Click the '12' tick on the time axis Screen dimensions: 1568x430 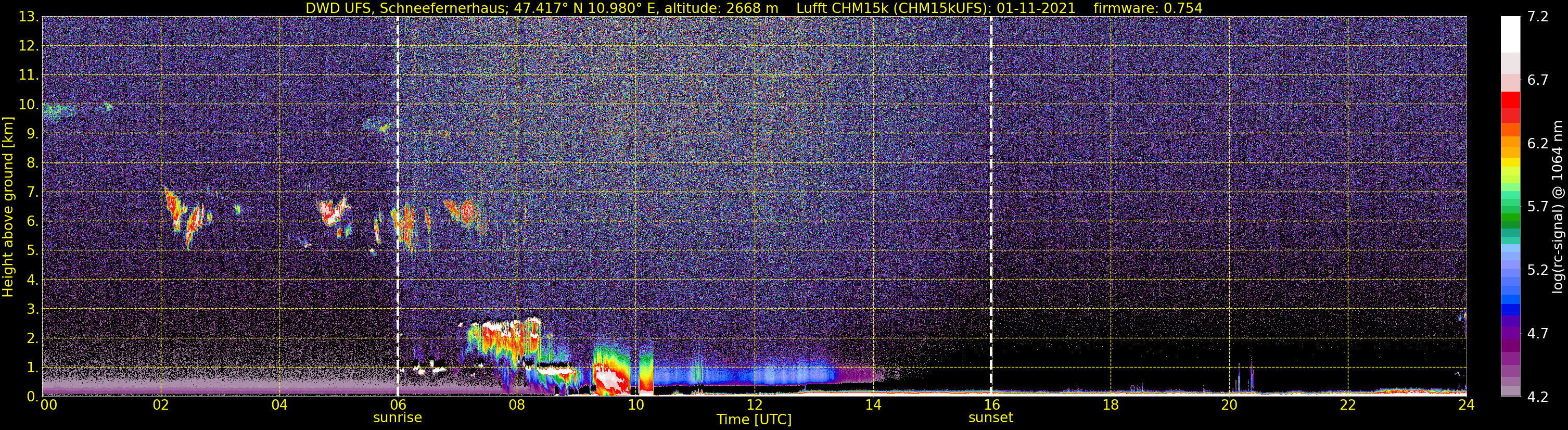(x=754, y=405)
